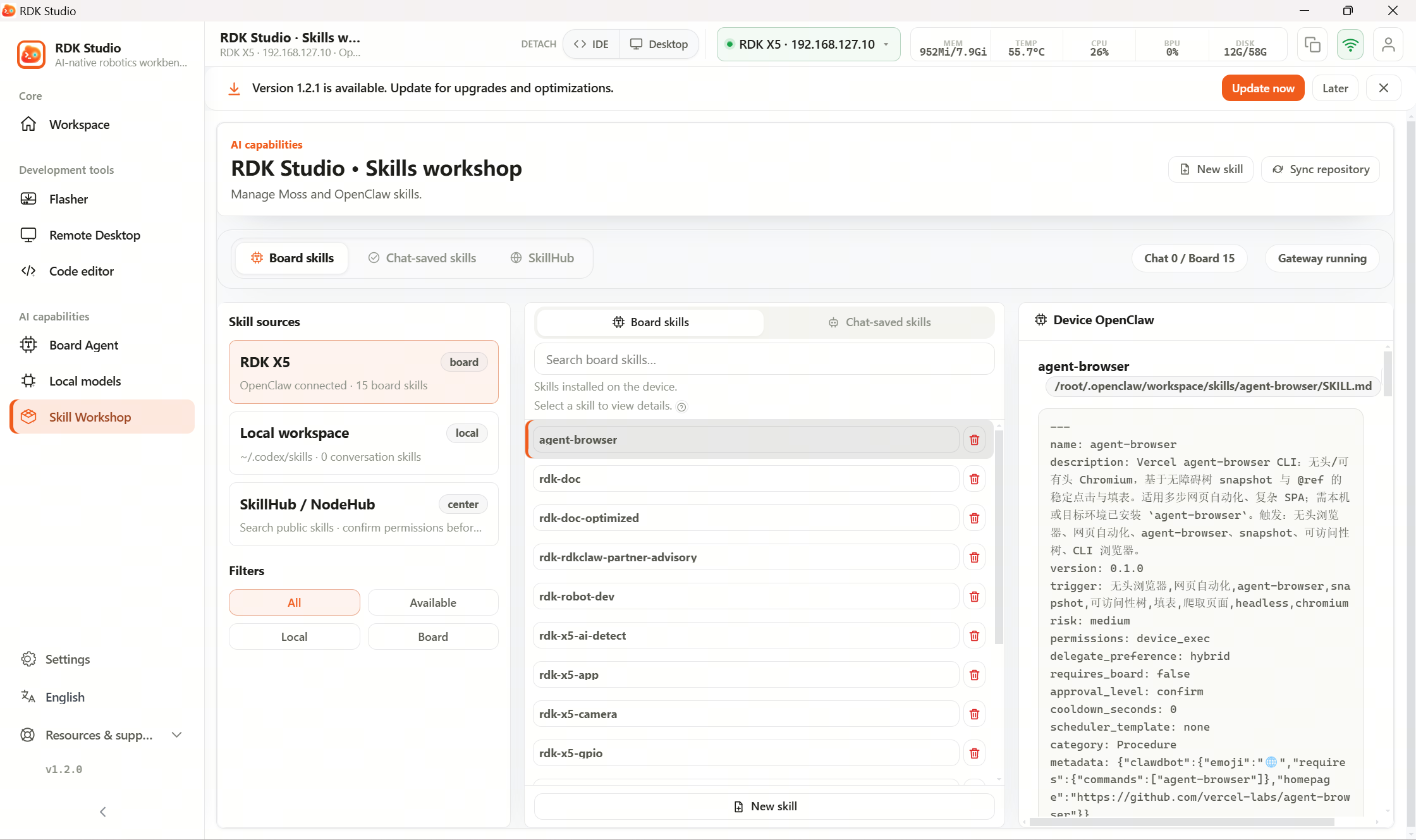1416x840 pixels.
Task: Click Update now button
Action: click(1262, 88)
